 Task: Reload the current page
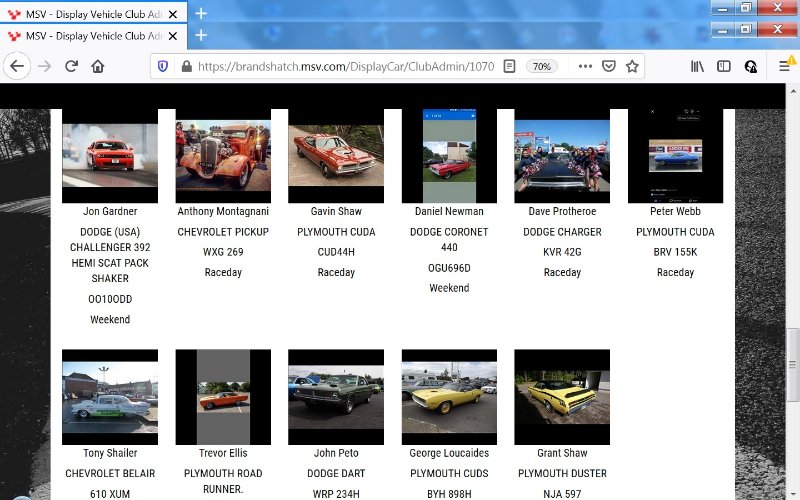[x=71, y=66]
